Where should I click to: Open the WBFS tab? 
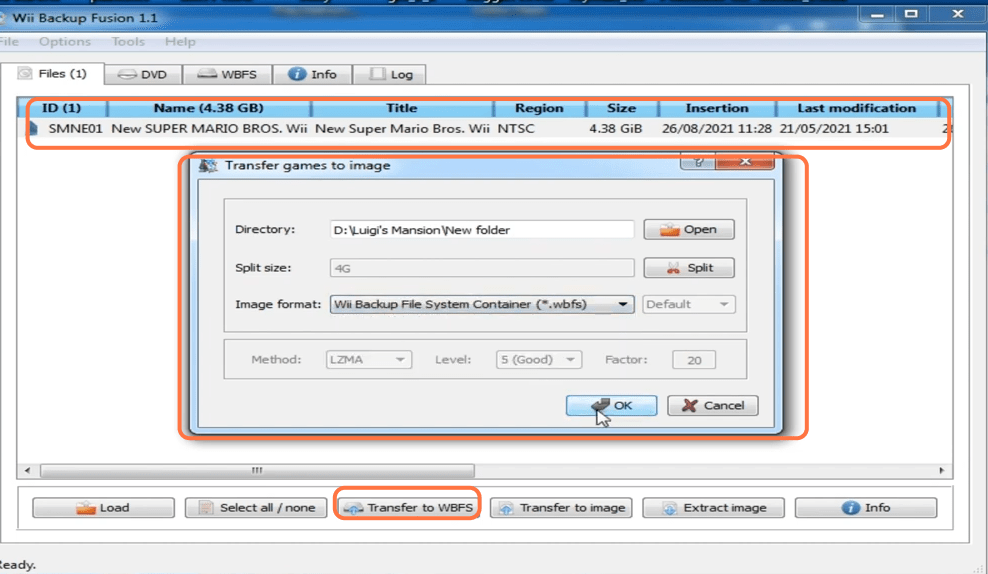coord(227,74)
